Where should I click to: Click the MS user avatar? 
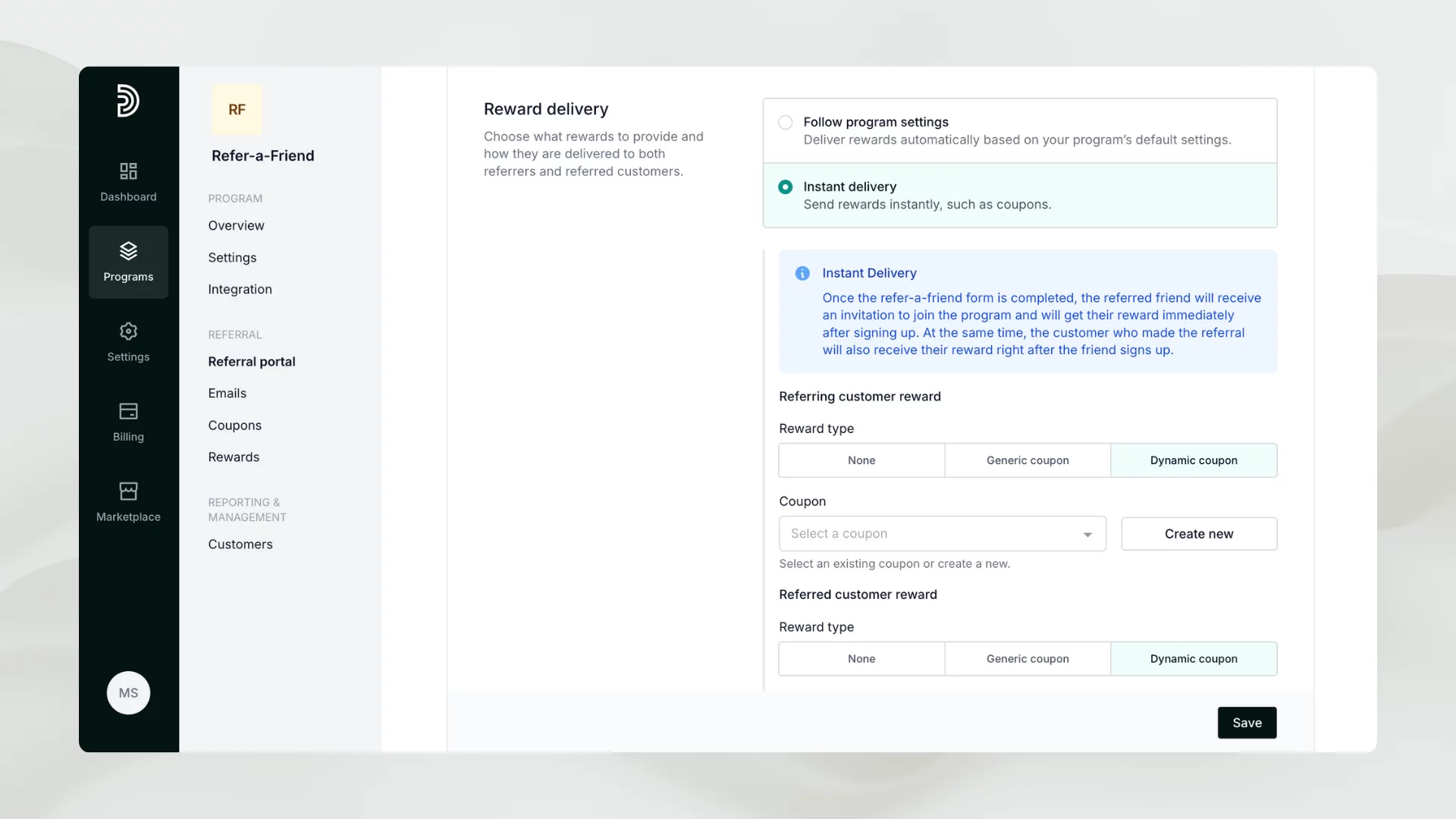(x=128, y=692)
